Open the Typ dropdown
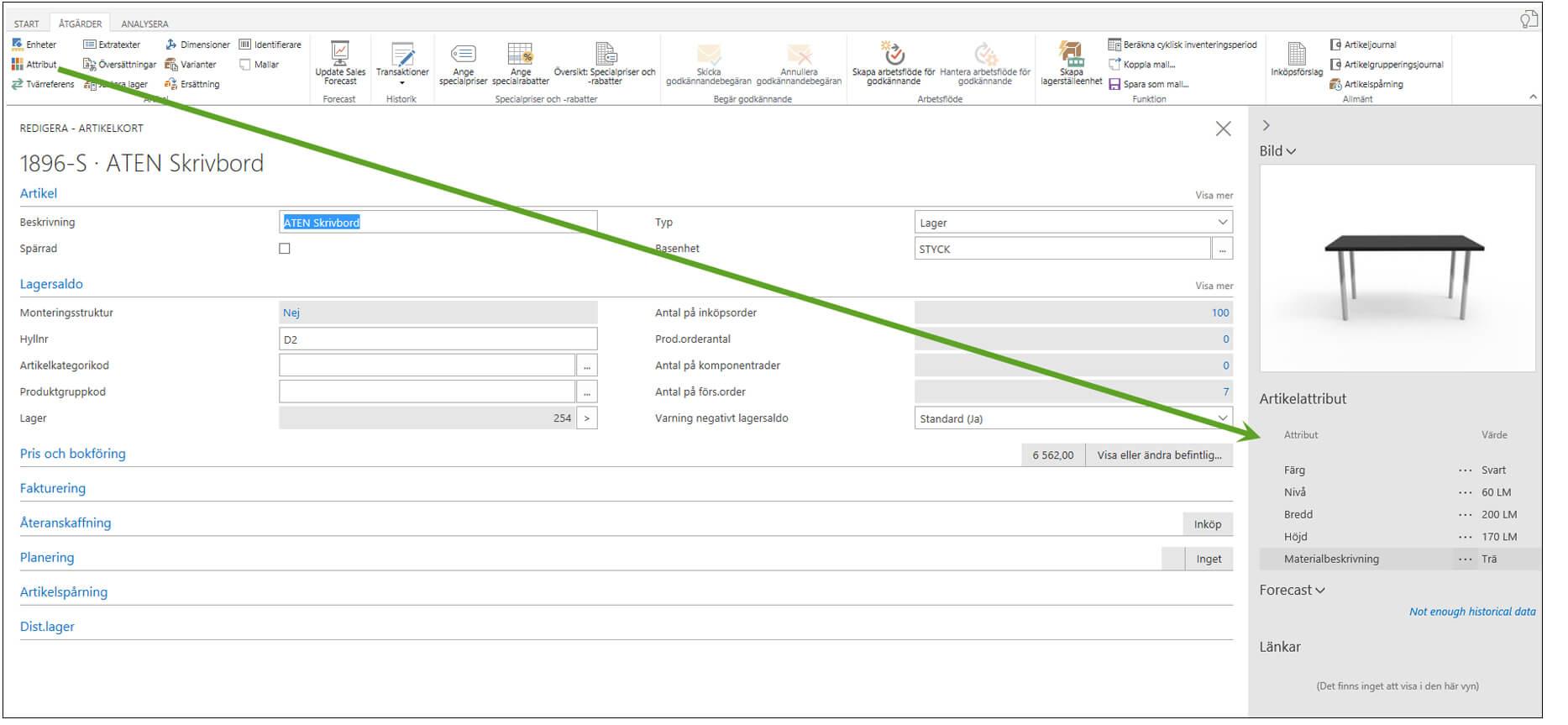The height and width of the screenshot is (725, 1568). pos(1222,223)
